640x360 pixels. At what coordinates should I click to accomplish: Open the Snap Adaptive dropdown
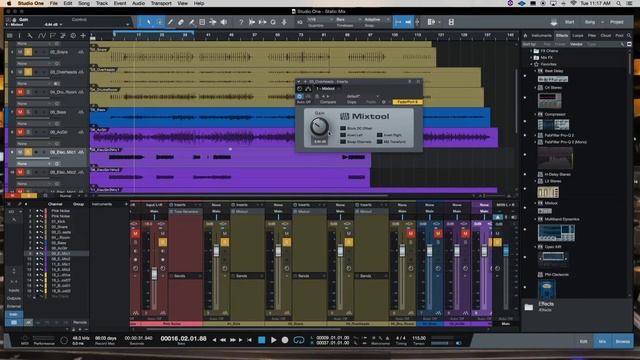pos(377,20)
